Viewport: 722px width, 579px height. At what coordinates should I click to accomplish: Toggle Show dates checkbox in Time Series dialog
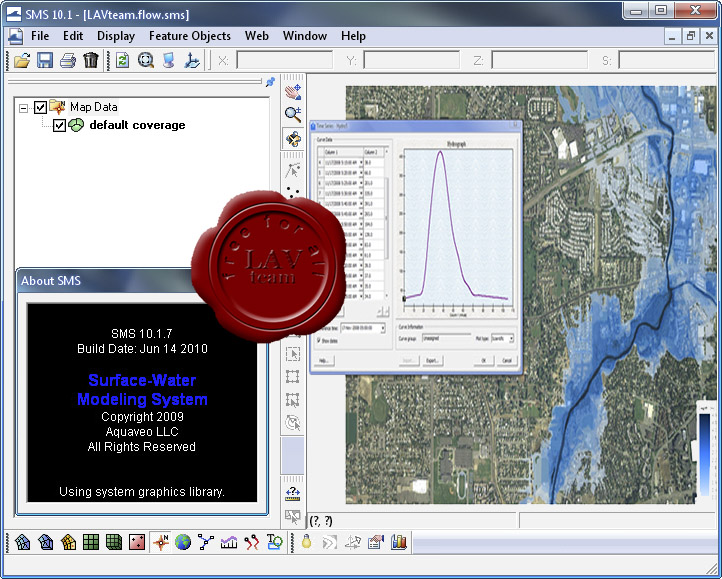click(318, 341)
